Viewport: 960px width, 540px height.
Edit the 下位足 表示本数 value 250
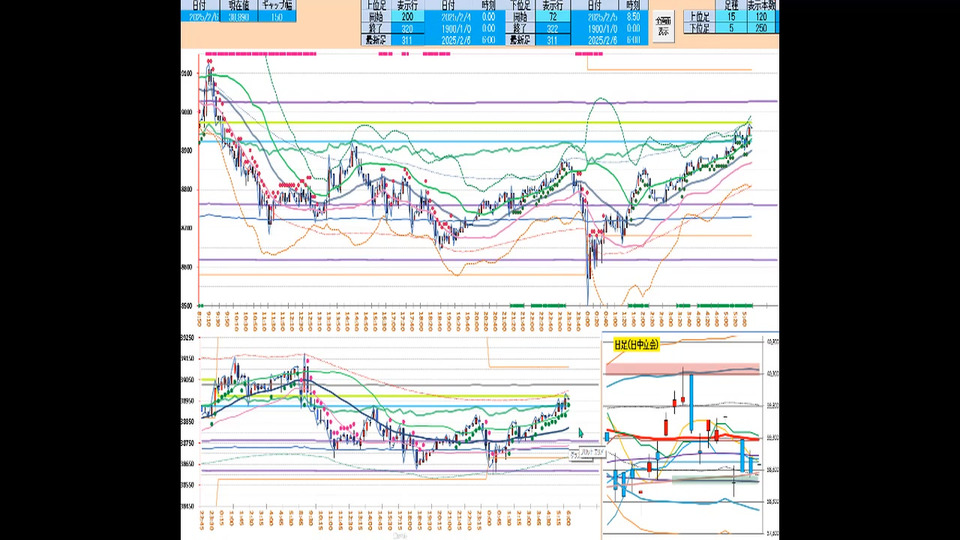pyautogui.click(x=762, y=28)
